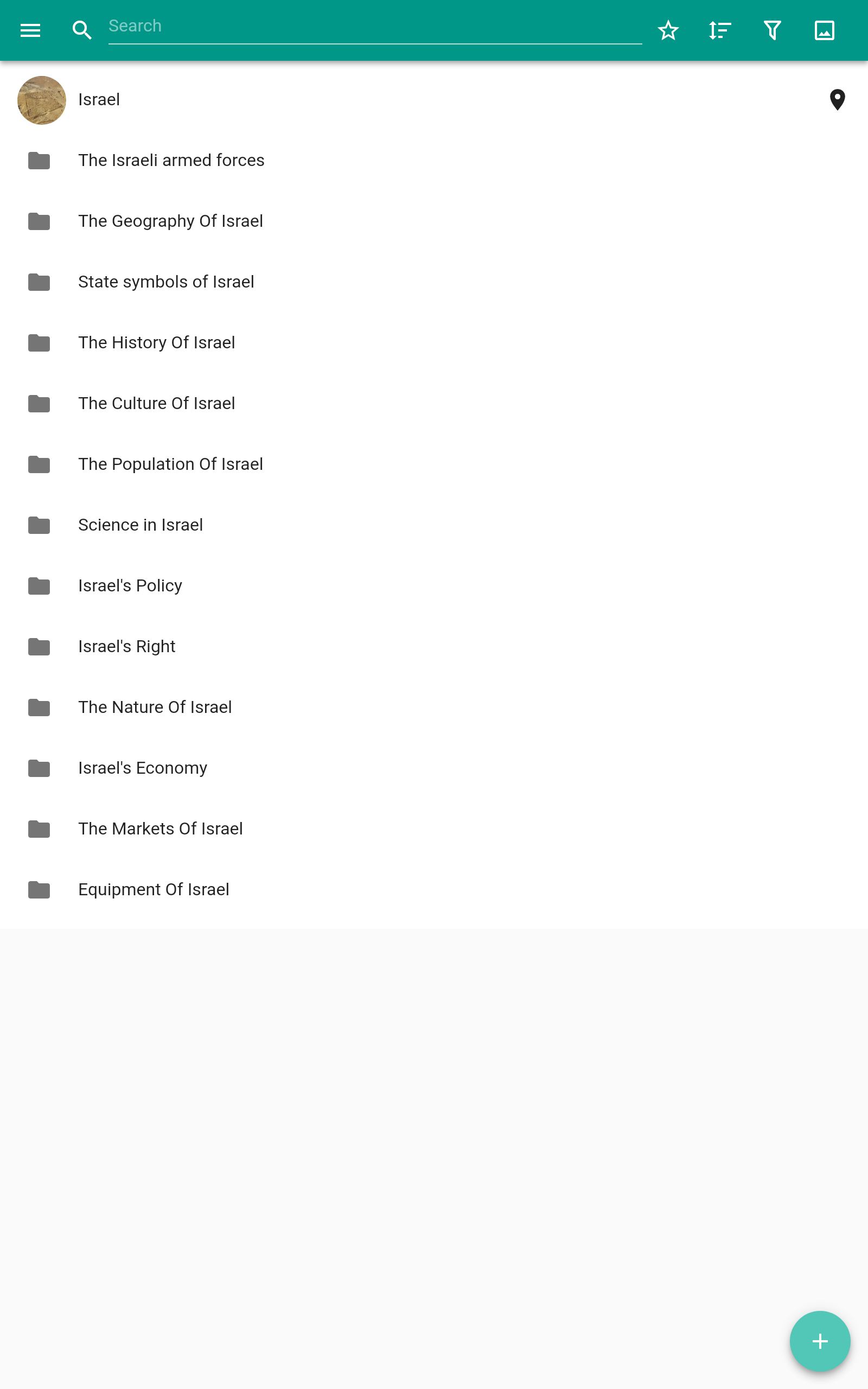Screen dimensions: 868x1389
Task: Tap the add floating plus button
Action: coord(820,1341)
